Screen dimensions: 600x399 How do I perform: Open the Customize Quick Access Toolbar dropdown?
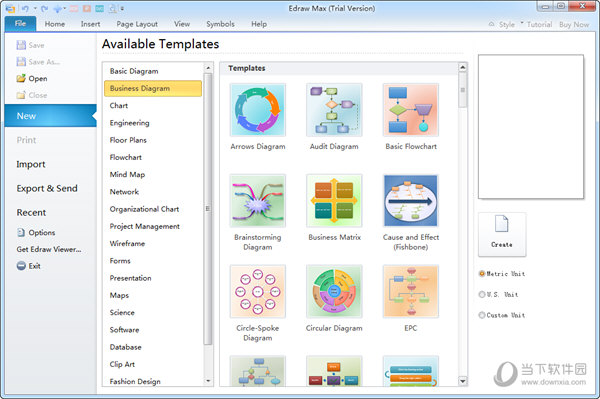coord(122,8)
